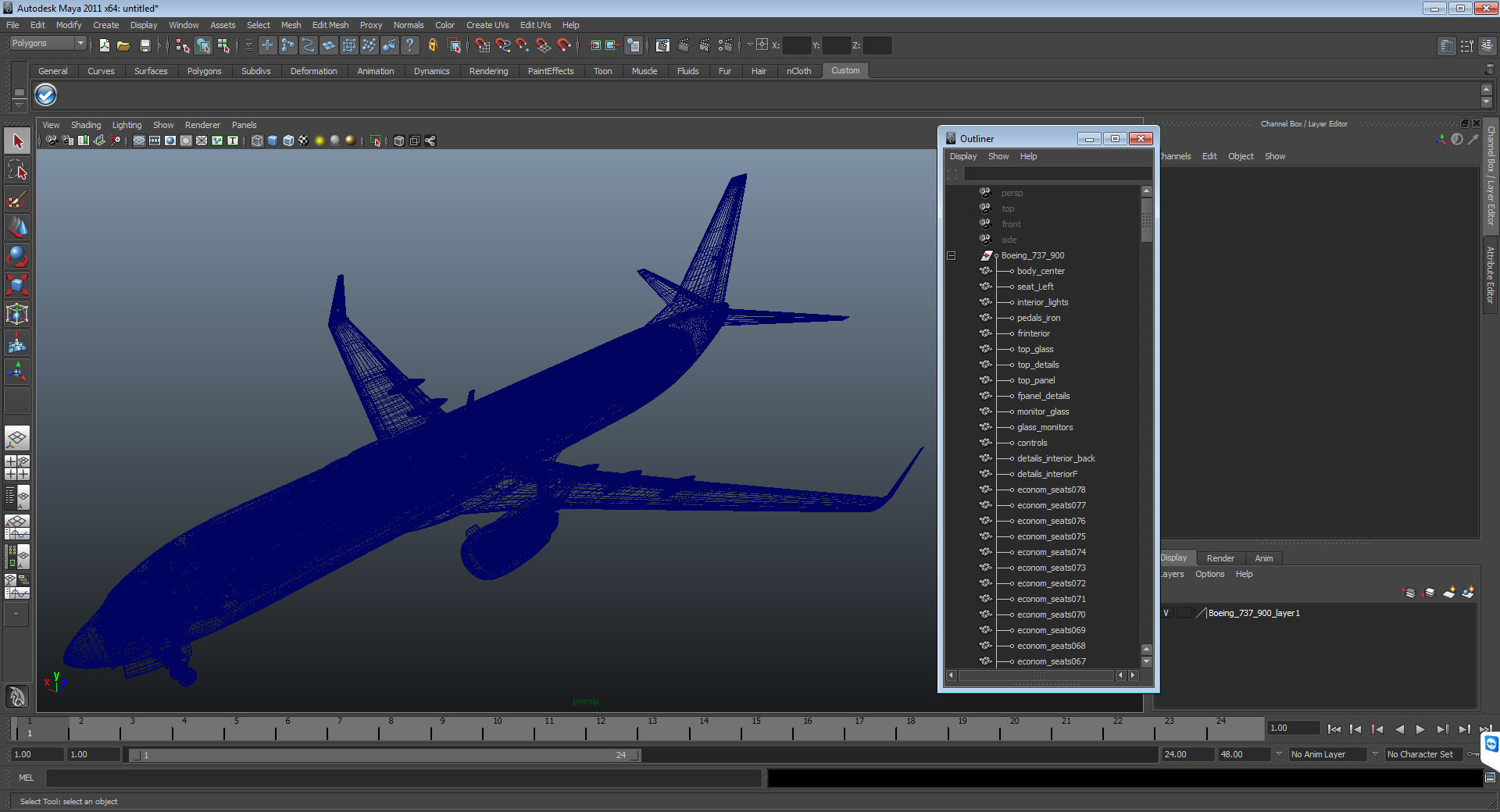Toggle smooth shade blue cube icon
Image resolution: width=1500 pixels, height=812 pixels.
tap(273, 141)
